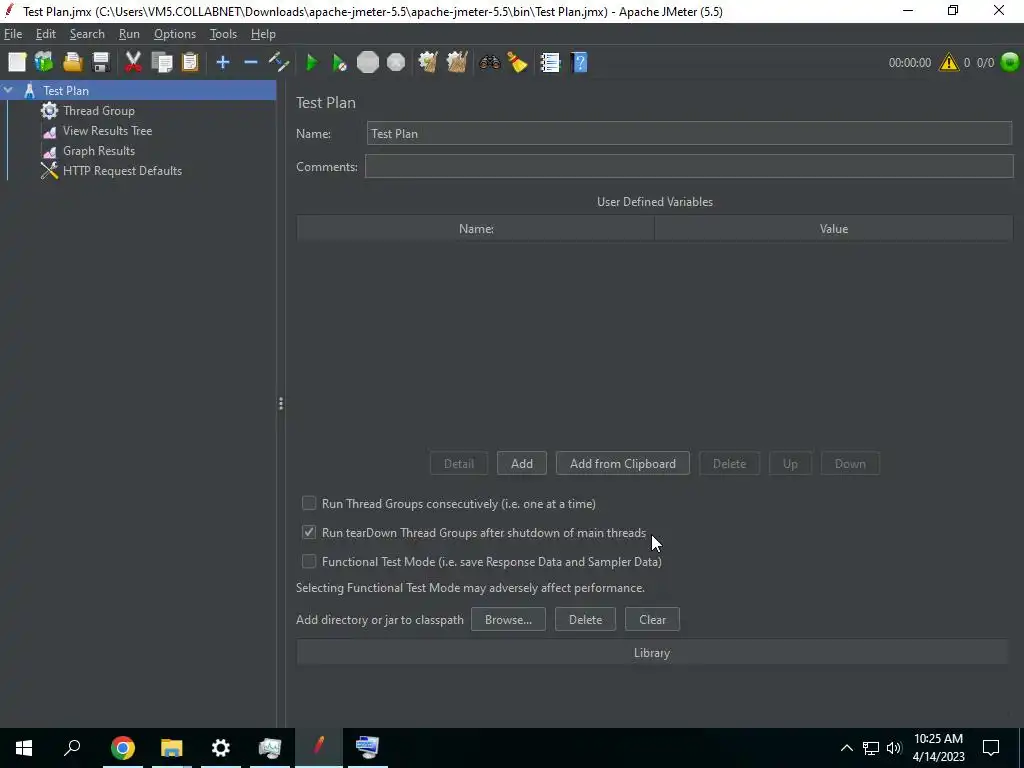The image size is (1024, 768).
Task: Select the HTTP Request Defaults wrench icon
Action: click(x=50, y=170)
